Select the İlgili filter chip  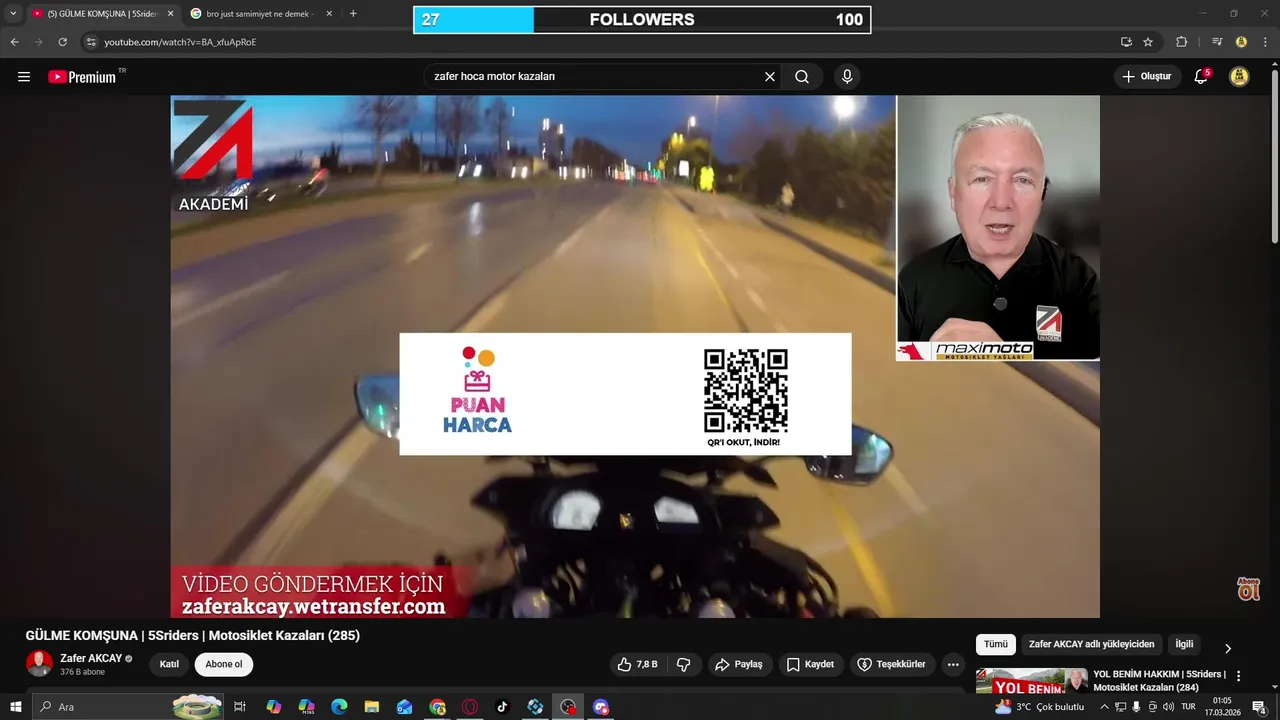point(1184,645)
